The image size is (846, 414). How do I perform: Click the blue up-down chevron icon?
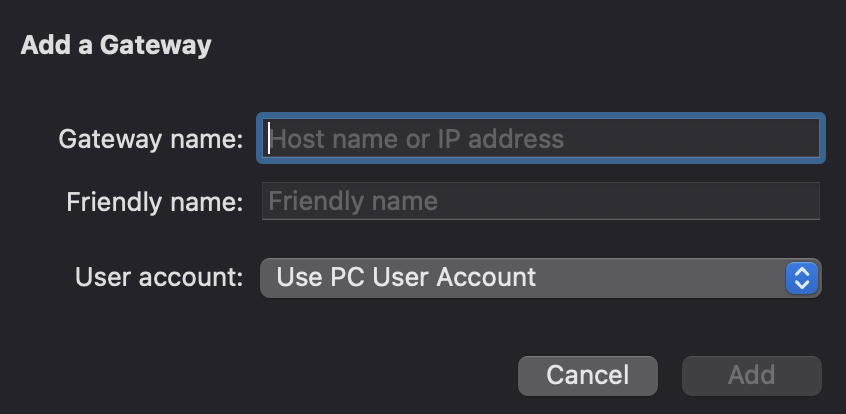coord(802,278)
